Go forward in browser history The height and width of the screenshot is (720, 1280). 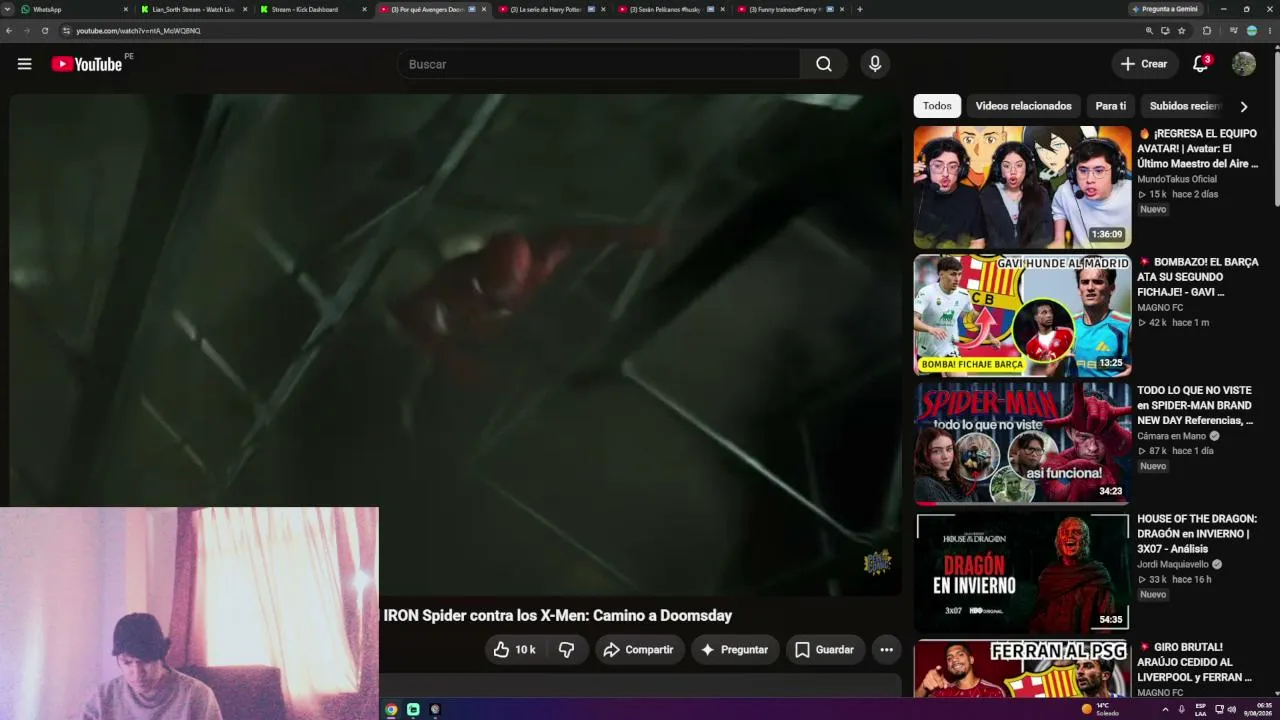(x=27, y=31)
